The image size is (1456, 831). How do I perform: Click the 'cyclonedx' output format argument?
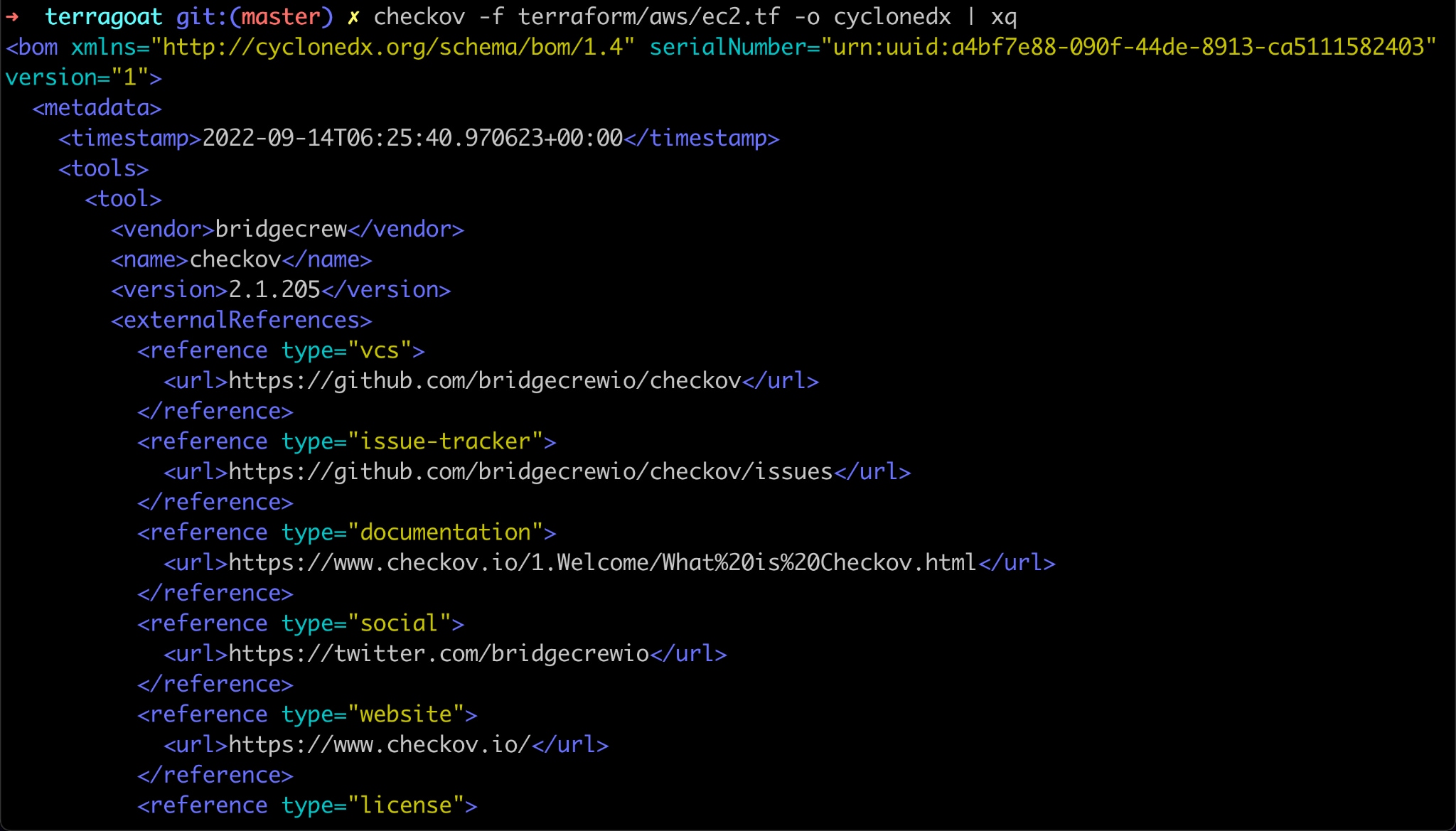[x=892, y=16]
